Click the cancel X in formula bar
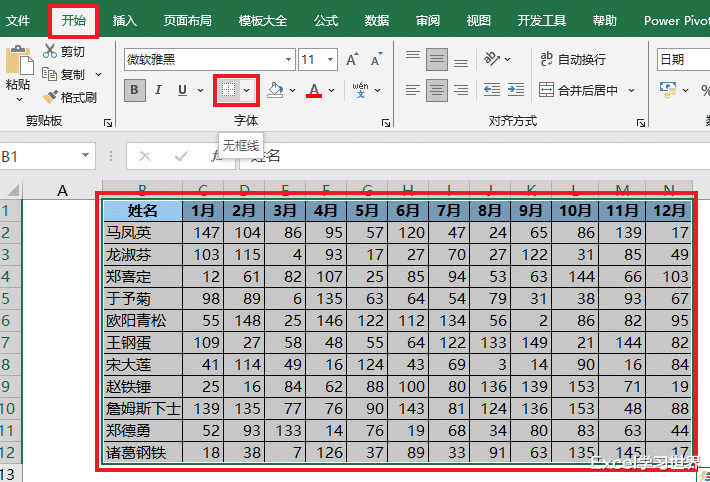710x482 pixels. (145, 156)
